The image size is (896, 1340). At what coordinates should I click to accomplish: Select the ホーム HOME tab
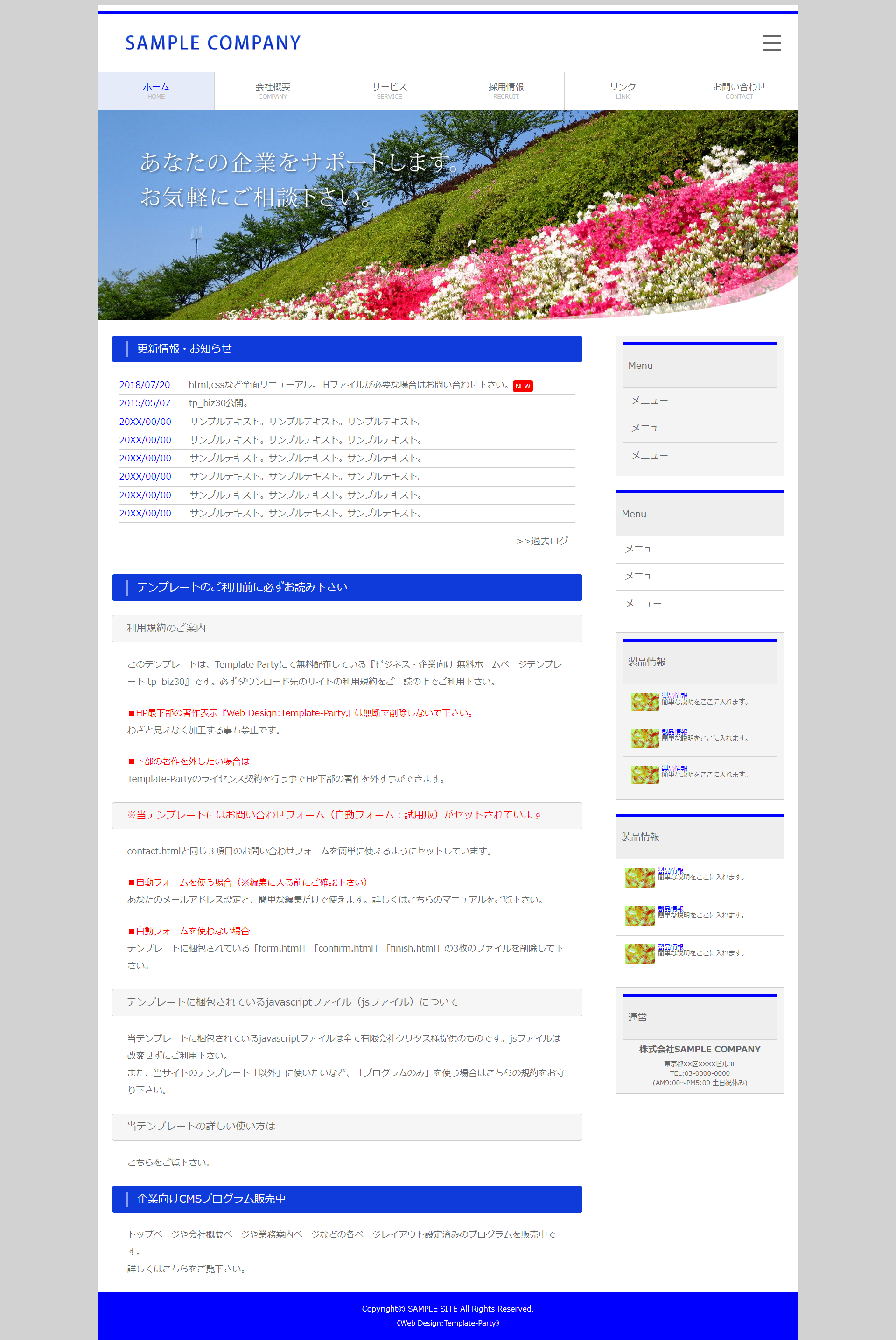point(156,90)
